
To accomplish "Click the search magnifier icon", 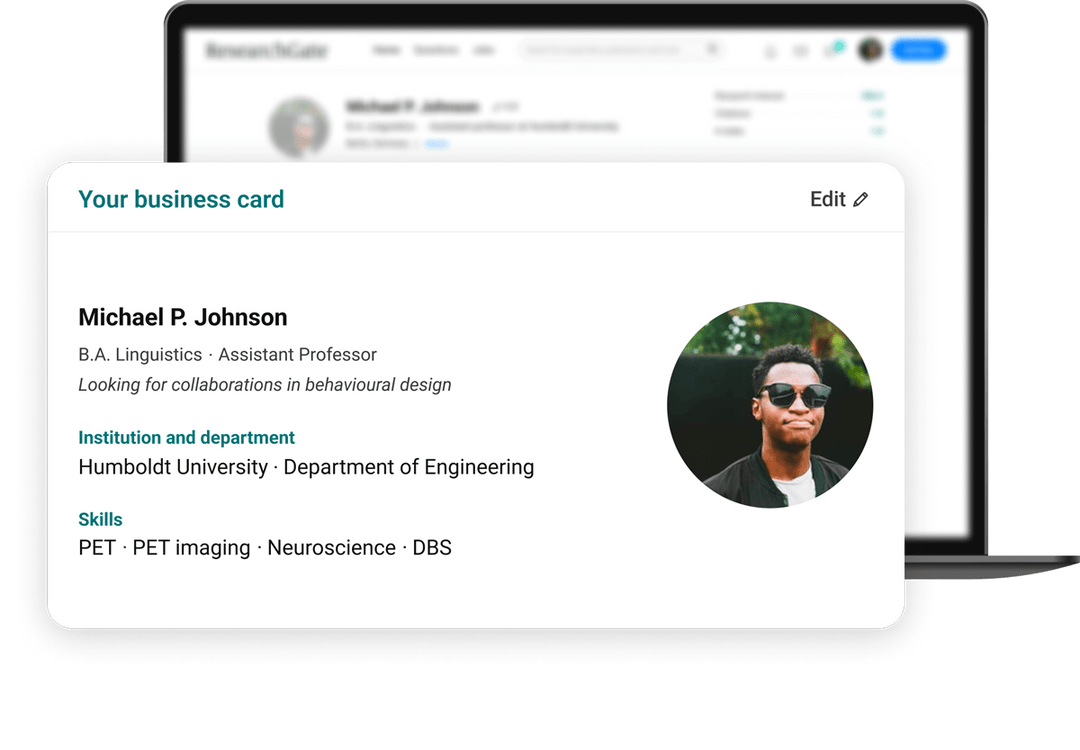I will [x=712, y=50].
